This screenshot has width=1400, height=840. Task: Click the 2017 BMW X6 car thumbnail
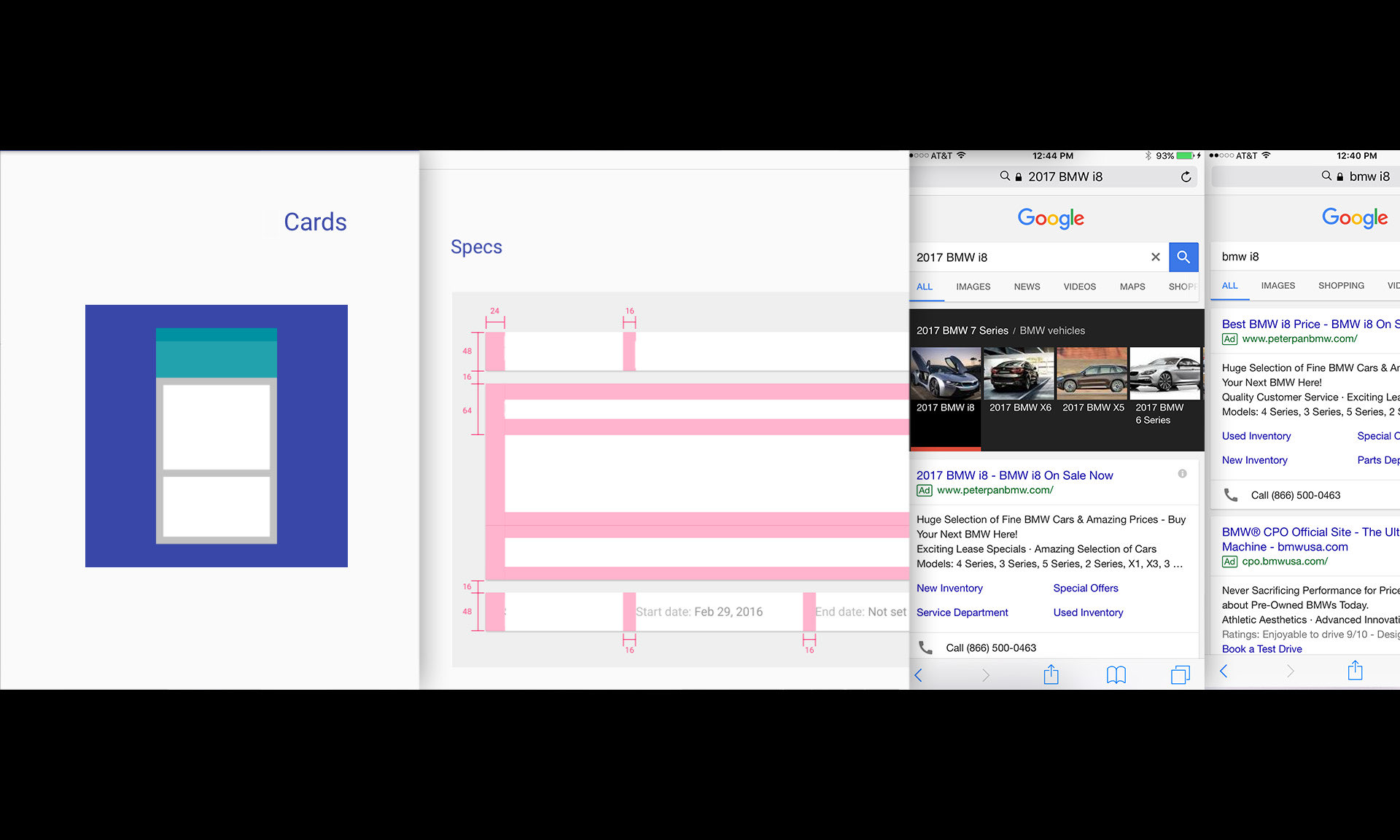pos(1019,373)
